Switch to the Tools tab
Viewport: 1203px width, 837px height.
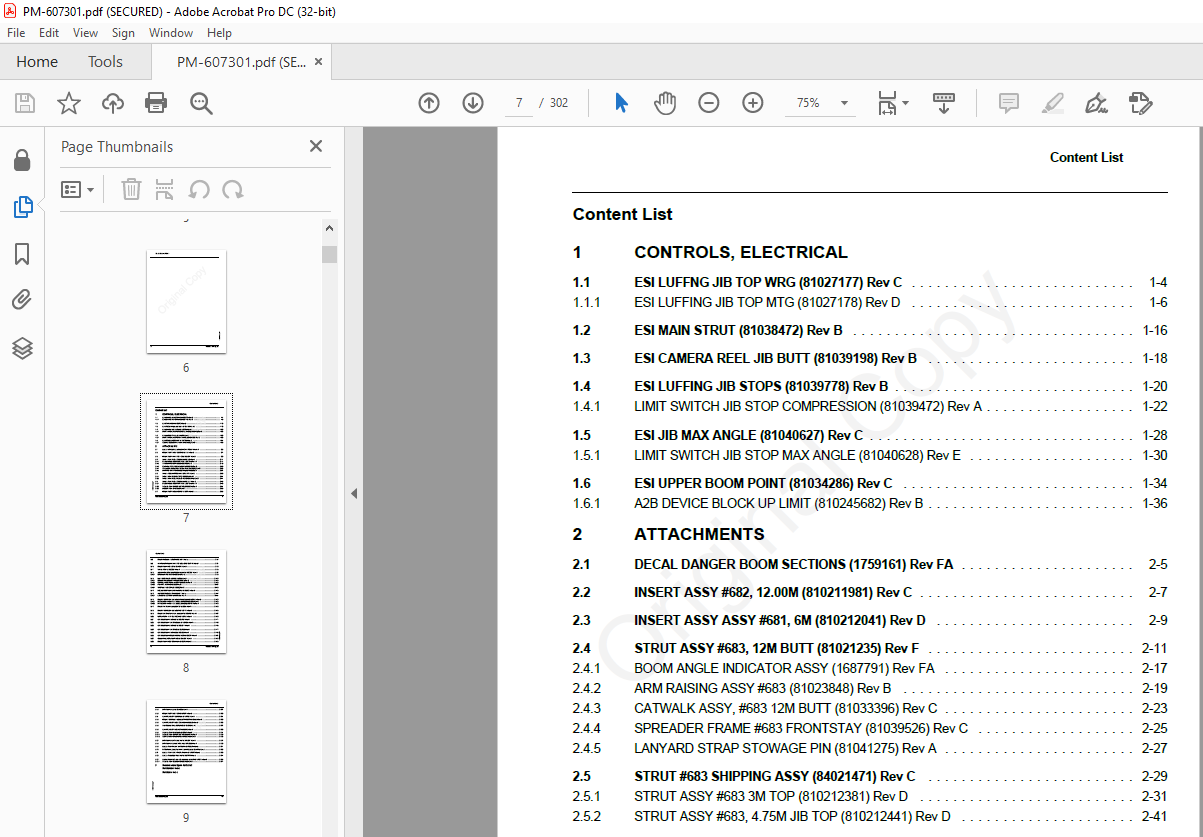pos(105,62)
